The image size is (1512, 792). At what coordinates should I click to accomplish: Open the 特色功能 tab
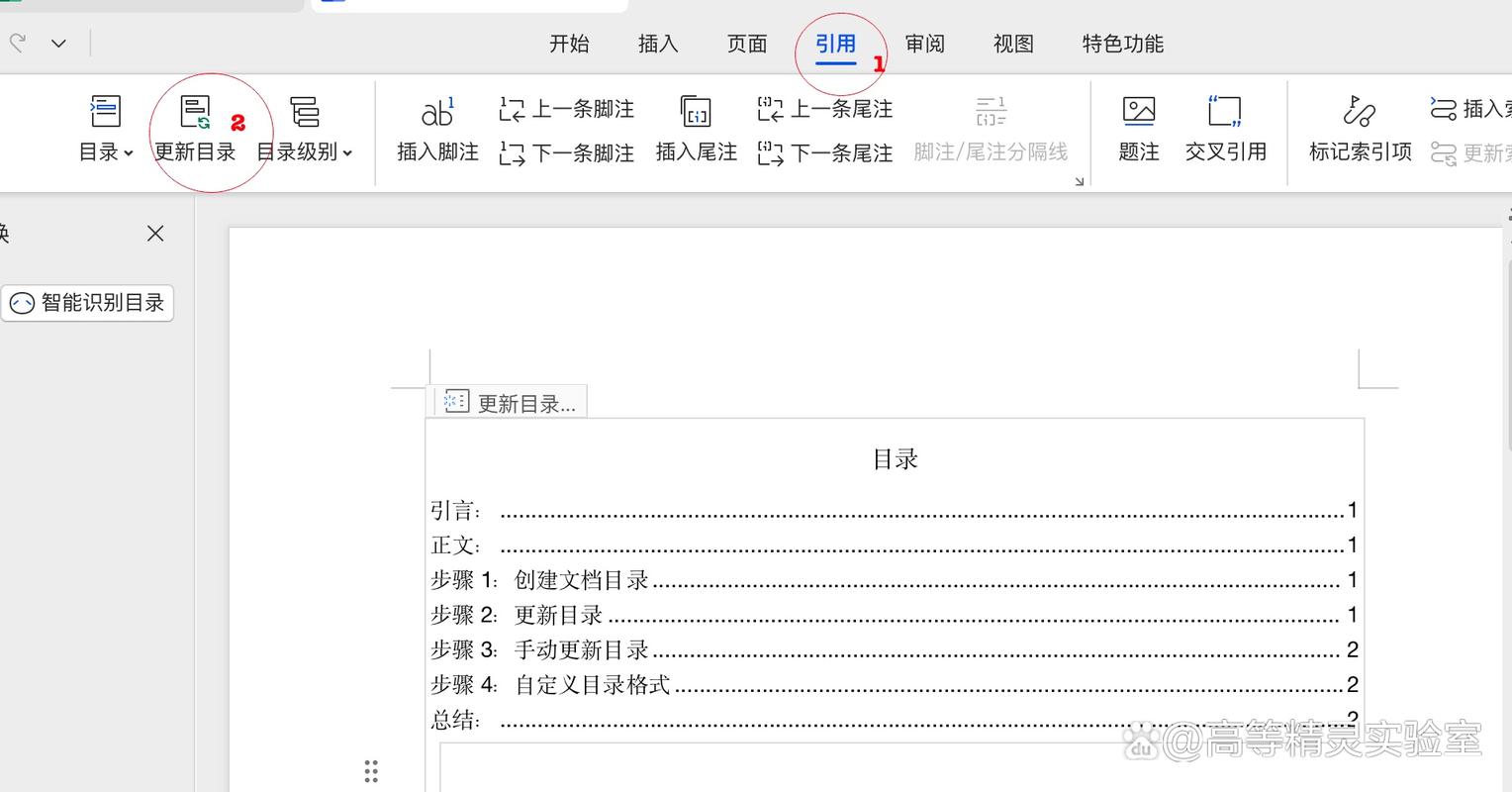(1123, 44)
